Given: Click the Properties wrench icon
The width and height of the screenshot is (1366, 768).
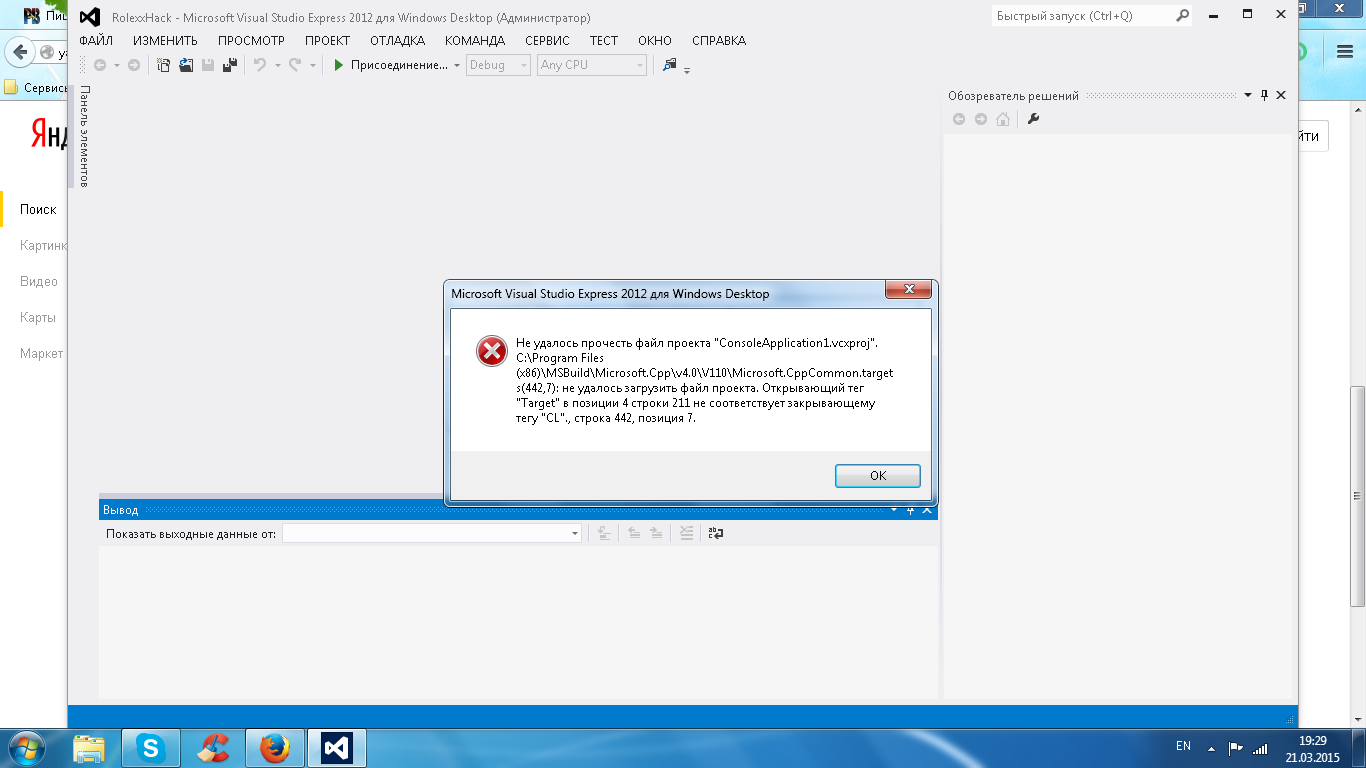Looking at the screenshot, I should click(x=1034, y=119).
